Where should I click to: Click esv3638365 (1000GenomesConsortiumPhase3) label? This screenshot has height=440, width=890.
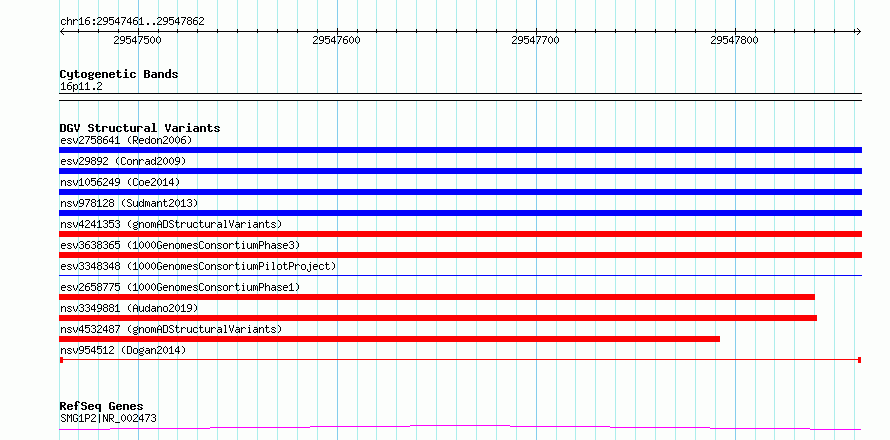(180, 245)
